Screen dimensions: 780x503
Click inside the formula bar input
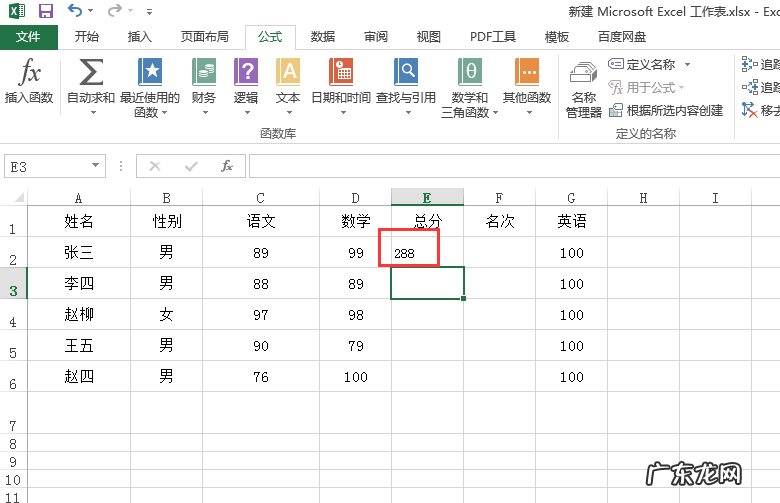tap(514, 166)
